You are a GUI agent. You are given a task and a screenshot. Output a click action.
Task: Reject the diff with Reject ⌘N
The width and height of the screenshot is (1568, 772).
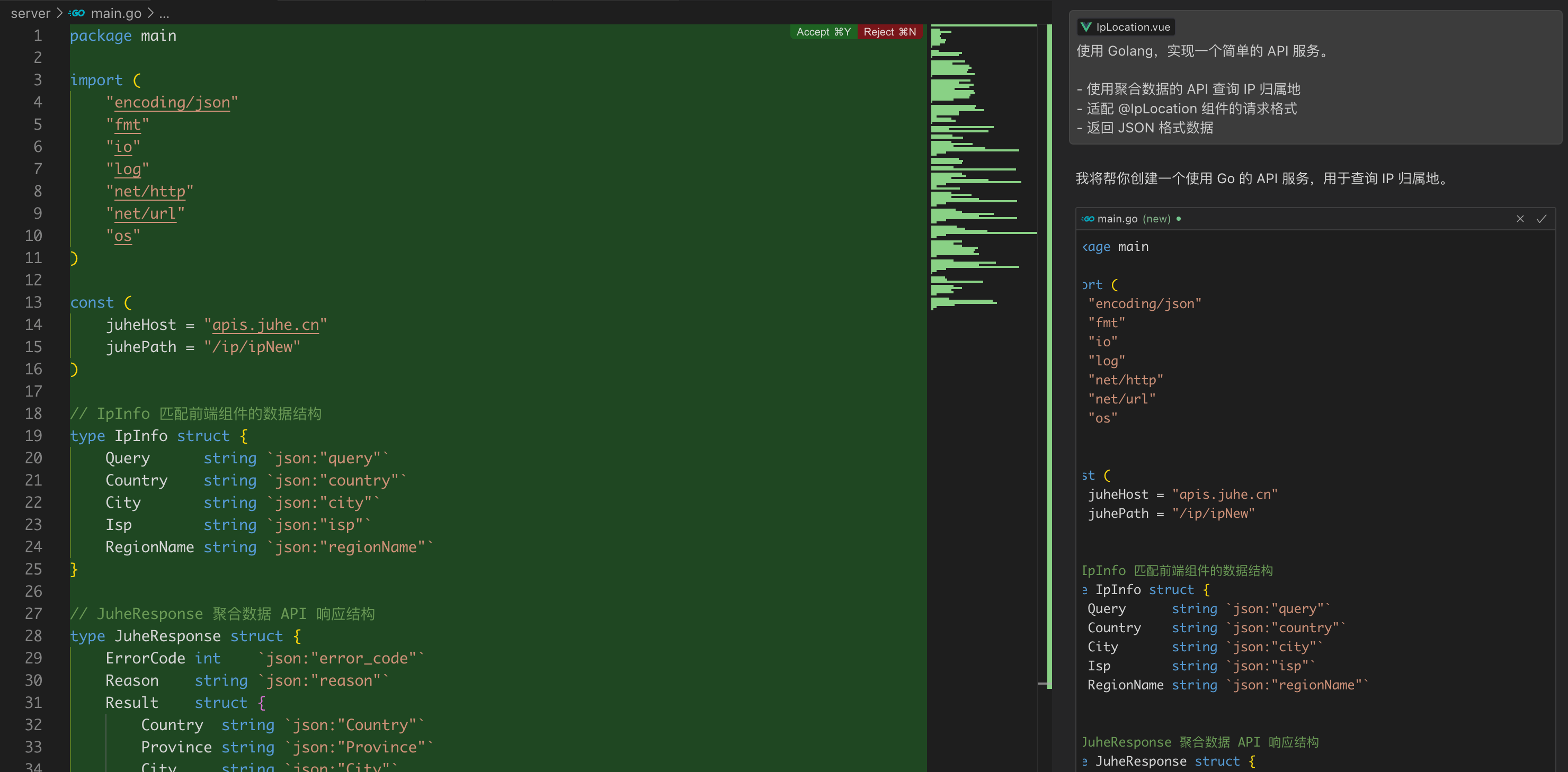click(889, 32)
